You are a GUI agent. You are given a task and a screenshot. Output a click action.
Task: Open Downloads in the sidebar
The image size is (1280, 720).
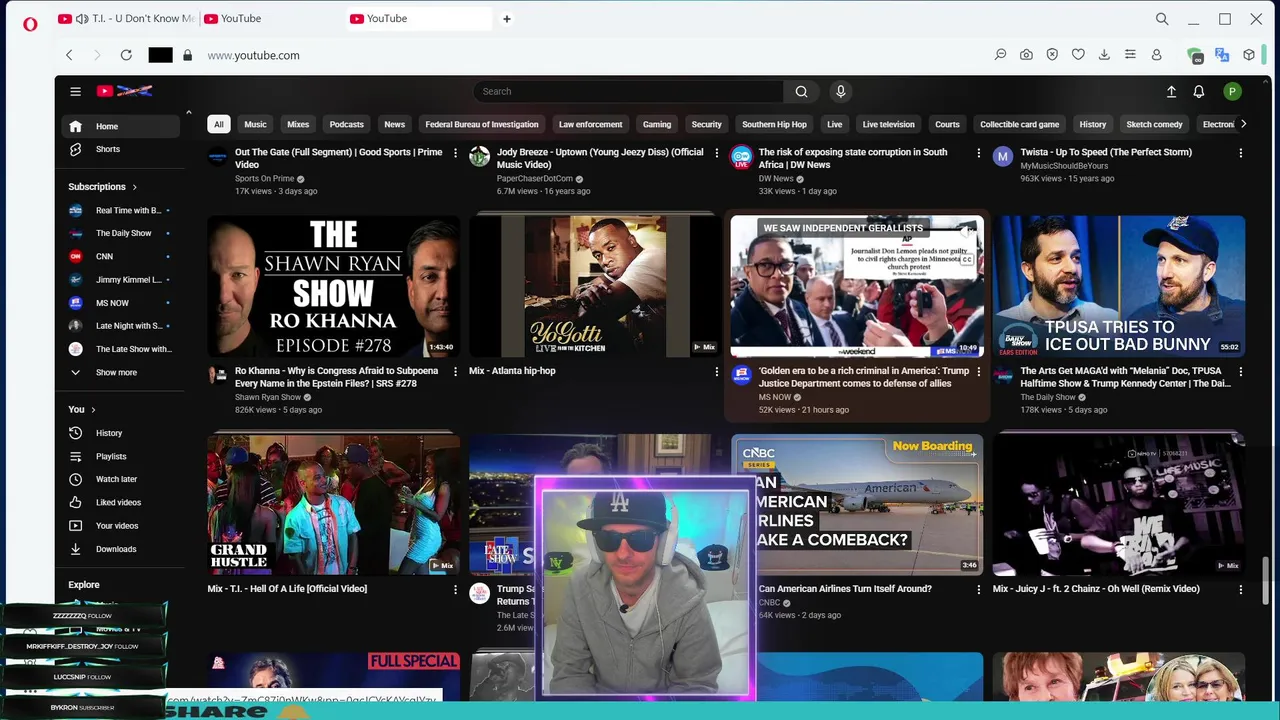pos(120,549)
